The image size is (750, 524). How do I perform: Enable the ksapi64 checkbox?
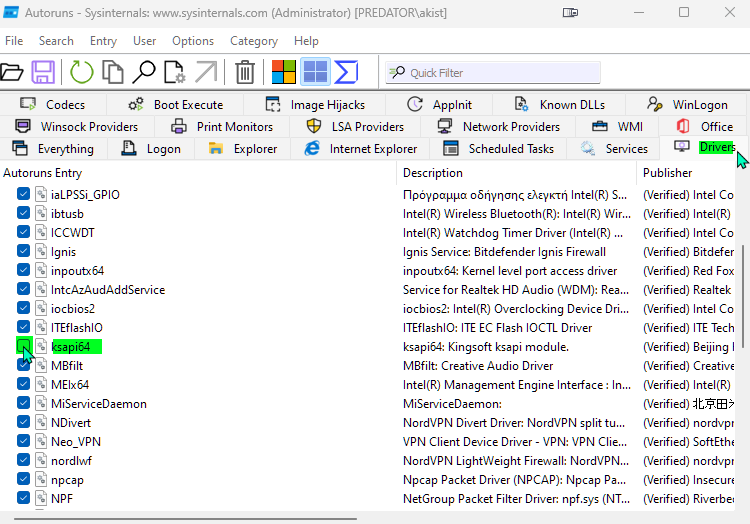[x=23, y=345]
